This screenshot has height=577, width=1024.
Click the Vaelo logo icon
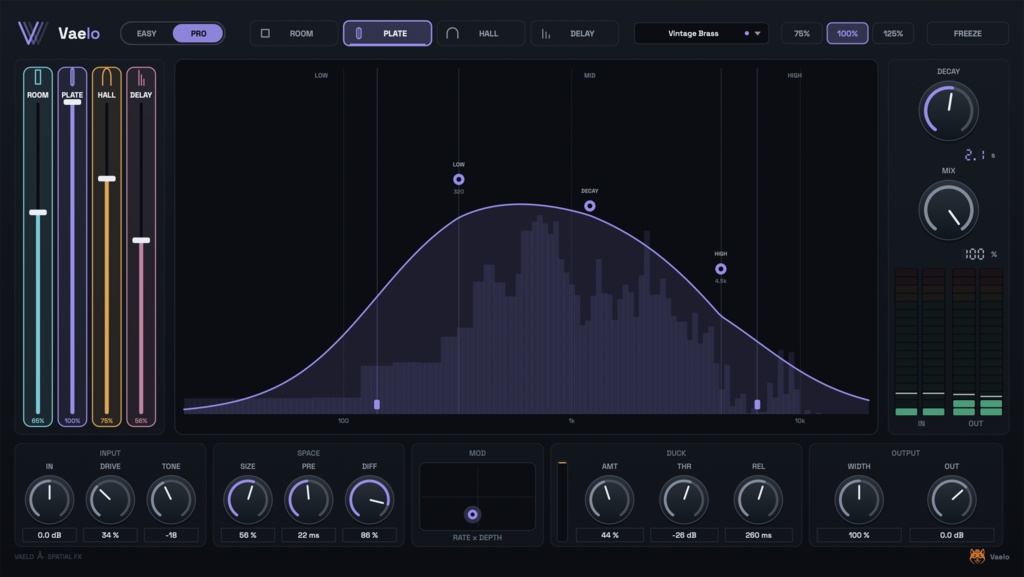(x=33, y=33)
